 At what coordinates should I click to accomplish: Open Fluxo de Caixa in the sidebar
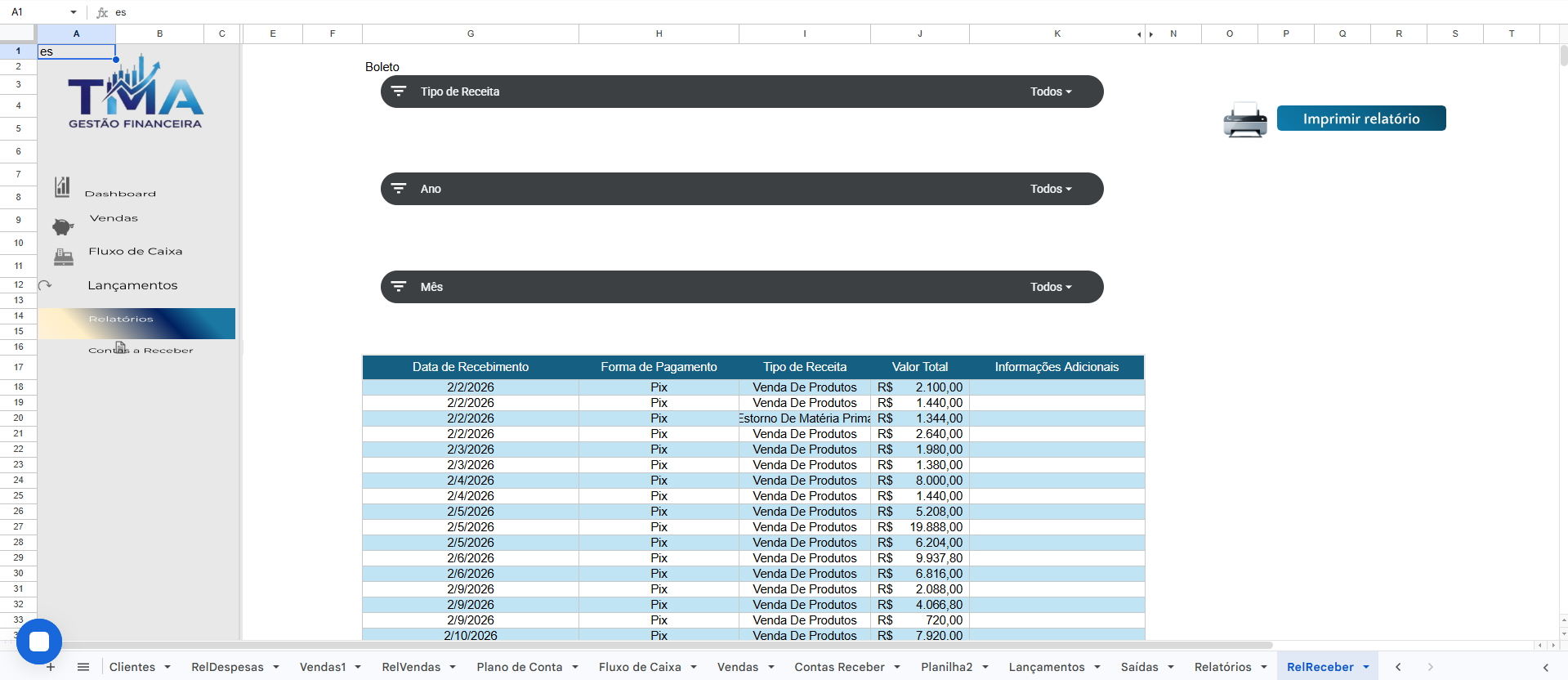pyautogui.click(x=136, y=251)
